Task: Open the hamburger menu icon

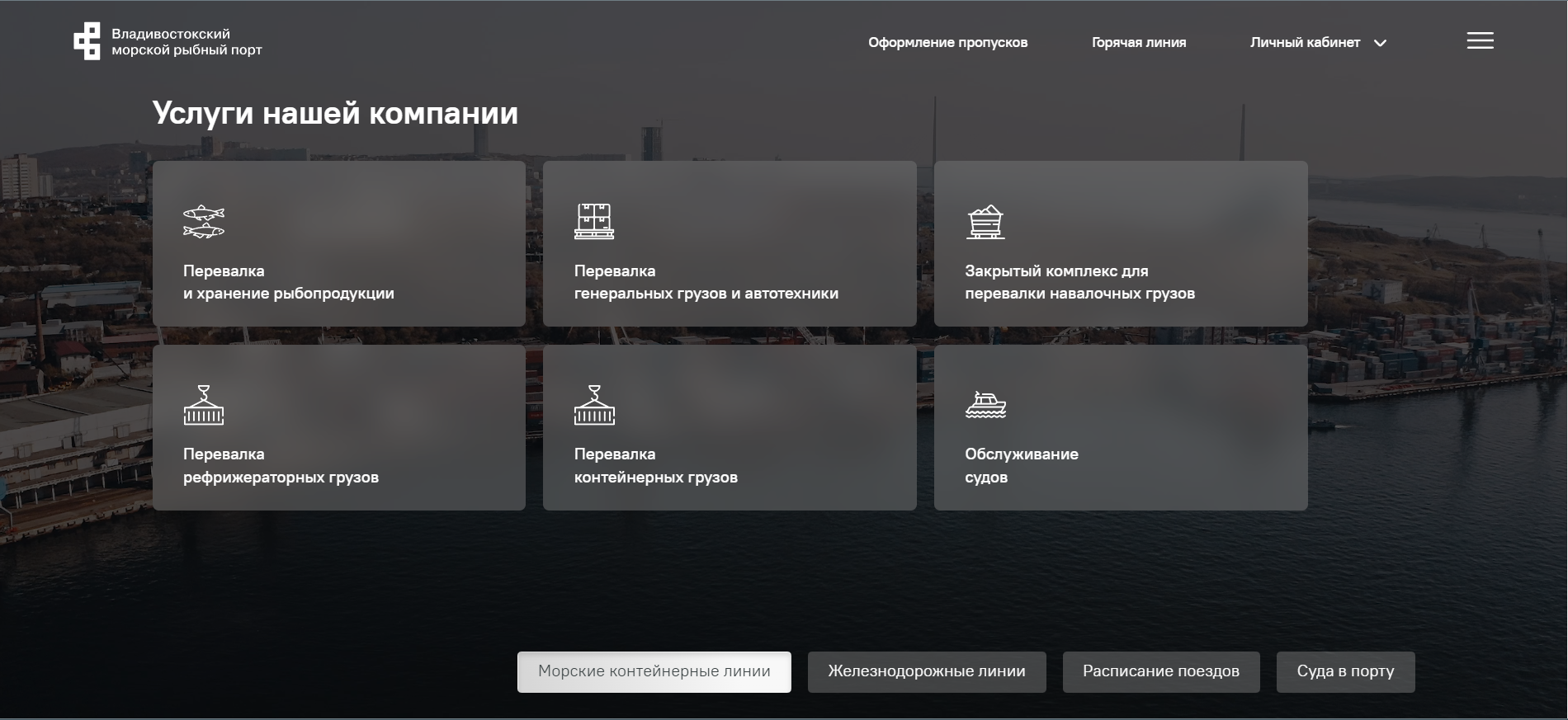Action: pos(1480,40)
